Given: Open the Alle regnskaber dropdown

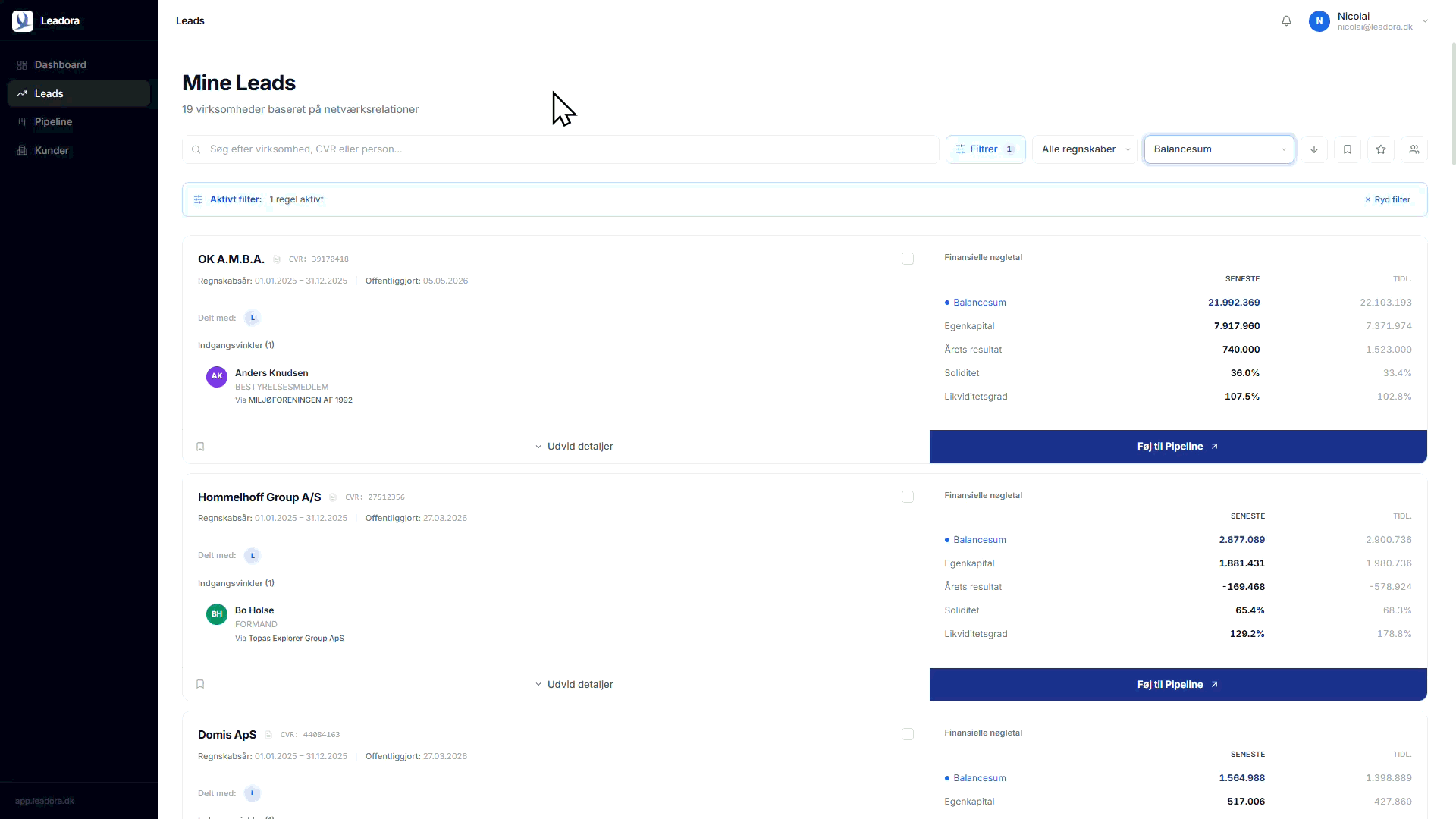Looking at the screenshot, I should [1085, 149].
